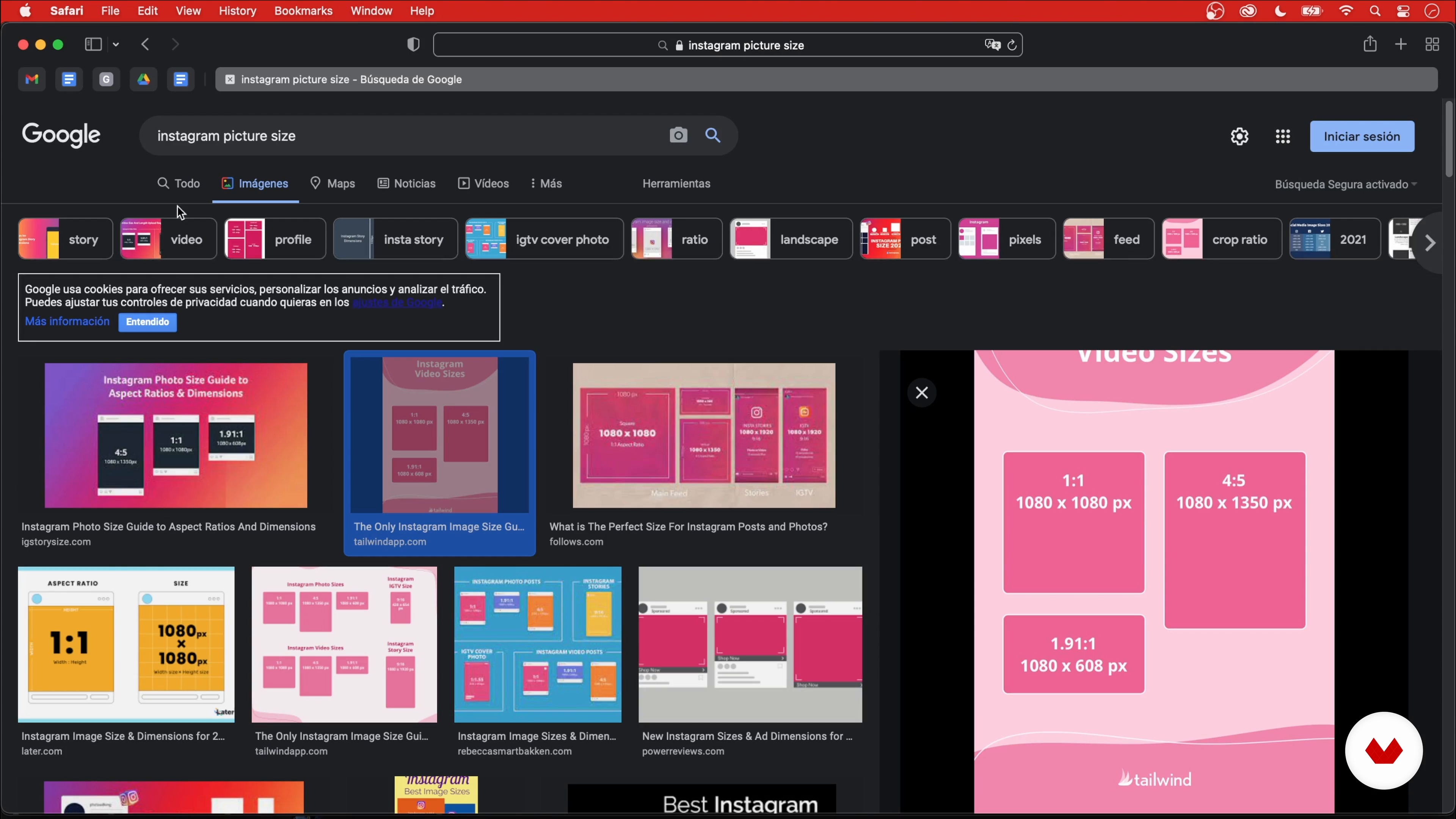The image size is (1456, 819).
Task: Open the History menu
Action: pos(237,11)
